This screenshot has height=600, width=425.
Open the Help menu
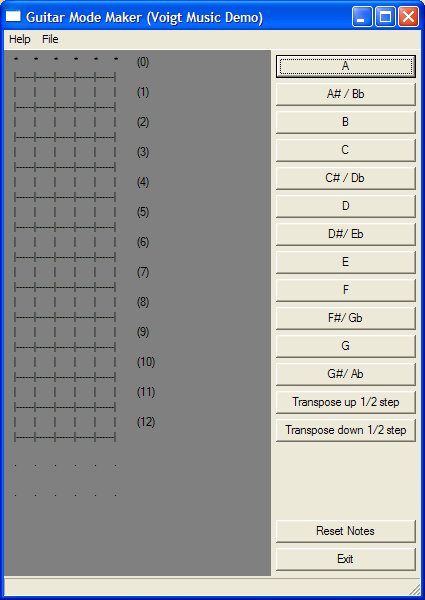click(20, 39)
